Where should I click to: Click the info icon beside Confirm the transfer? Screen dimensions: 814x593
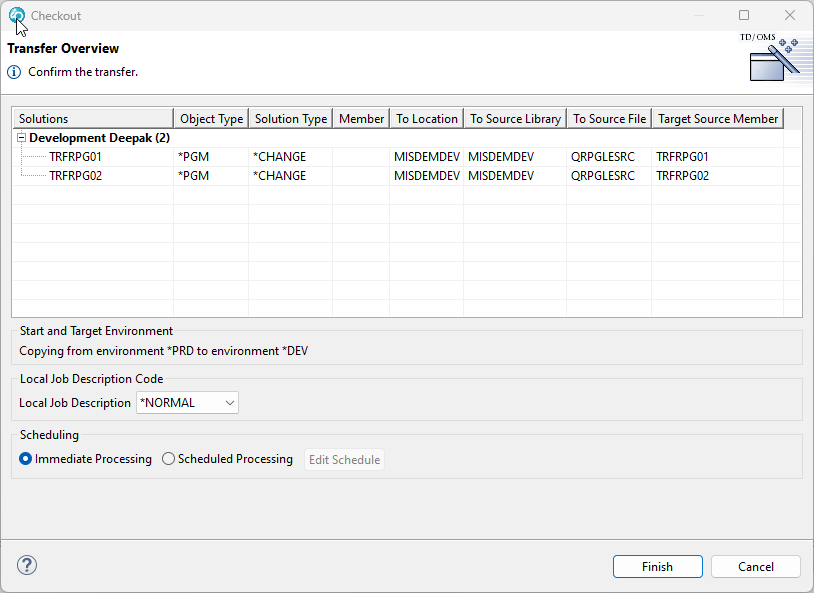14,72
